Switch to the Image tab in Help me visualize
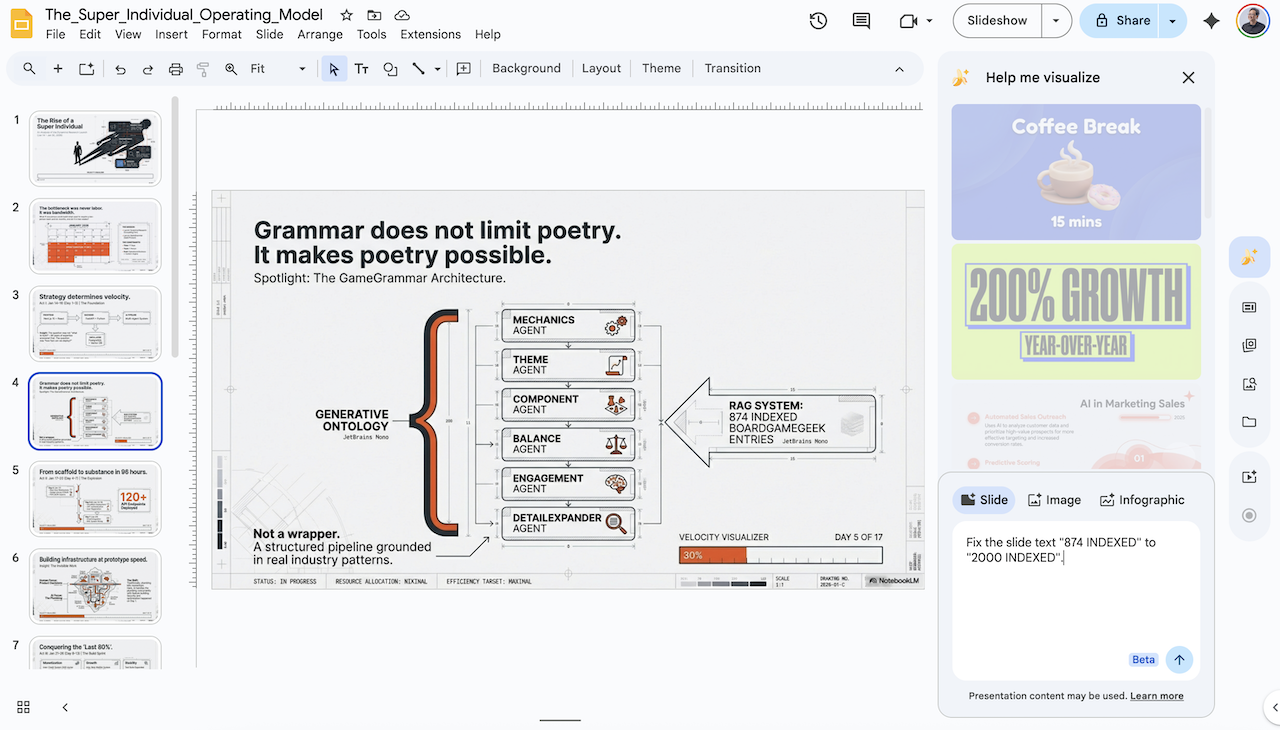The image size is (1280, 730). [x=1054, y=499]
